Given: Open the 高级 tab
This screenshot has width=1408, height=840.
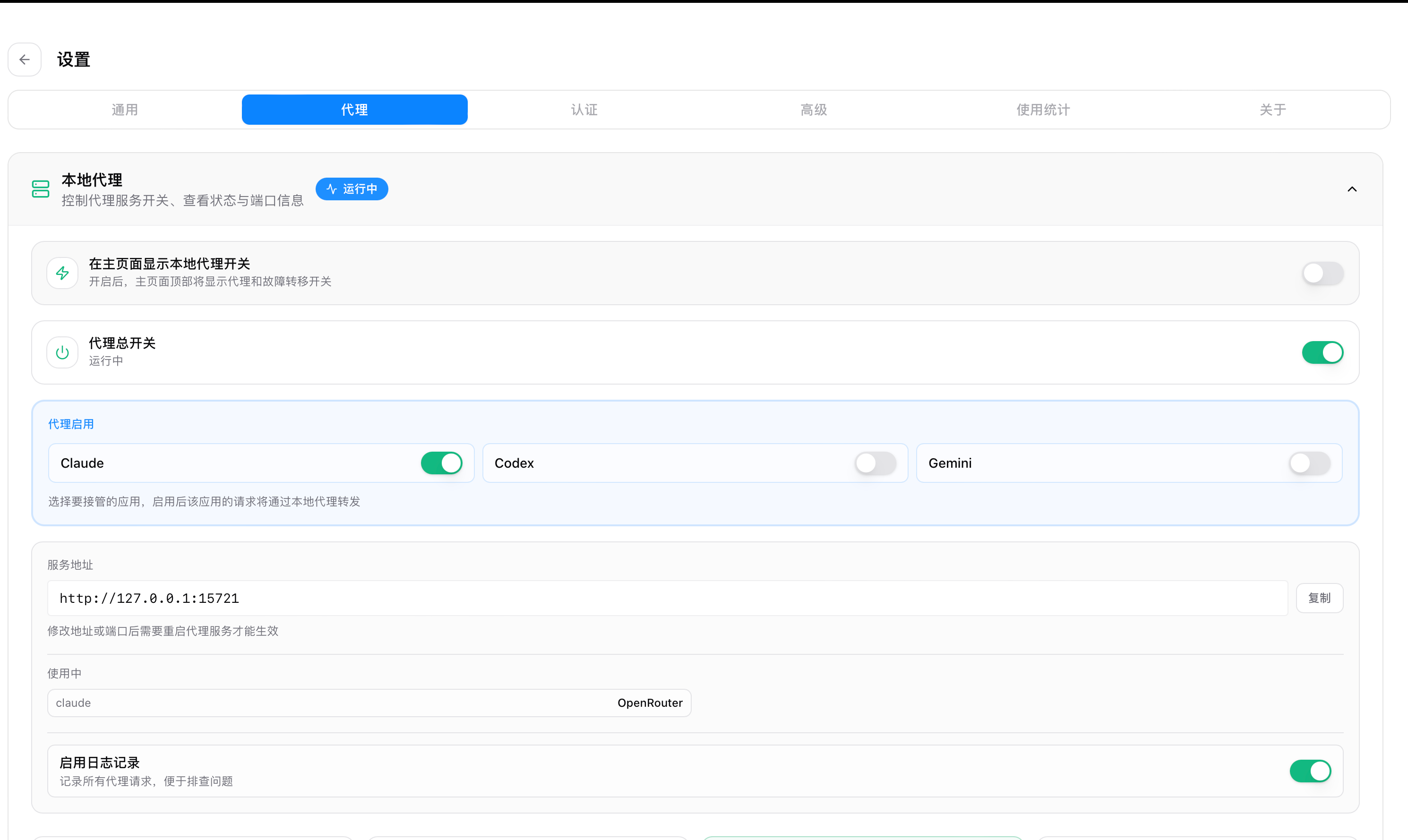Looking at the screenshot, I should [814, 110].
